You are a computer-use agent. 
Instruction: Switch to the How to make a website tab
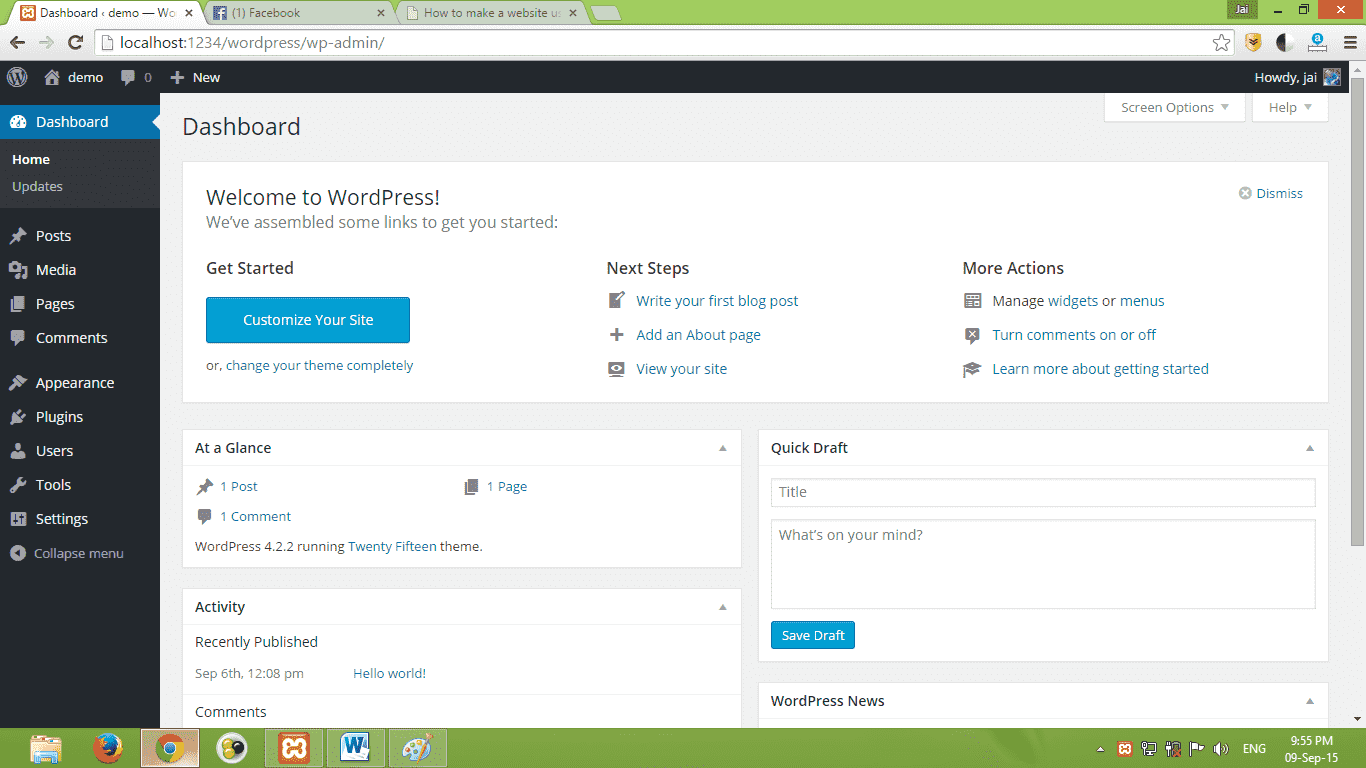coord(490,13)
